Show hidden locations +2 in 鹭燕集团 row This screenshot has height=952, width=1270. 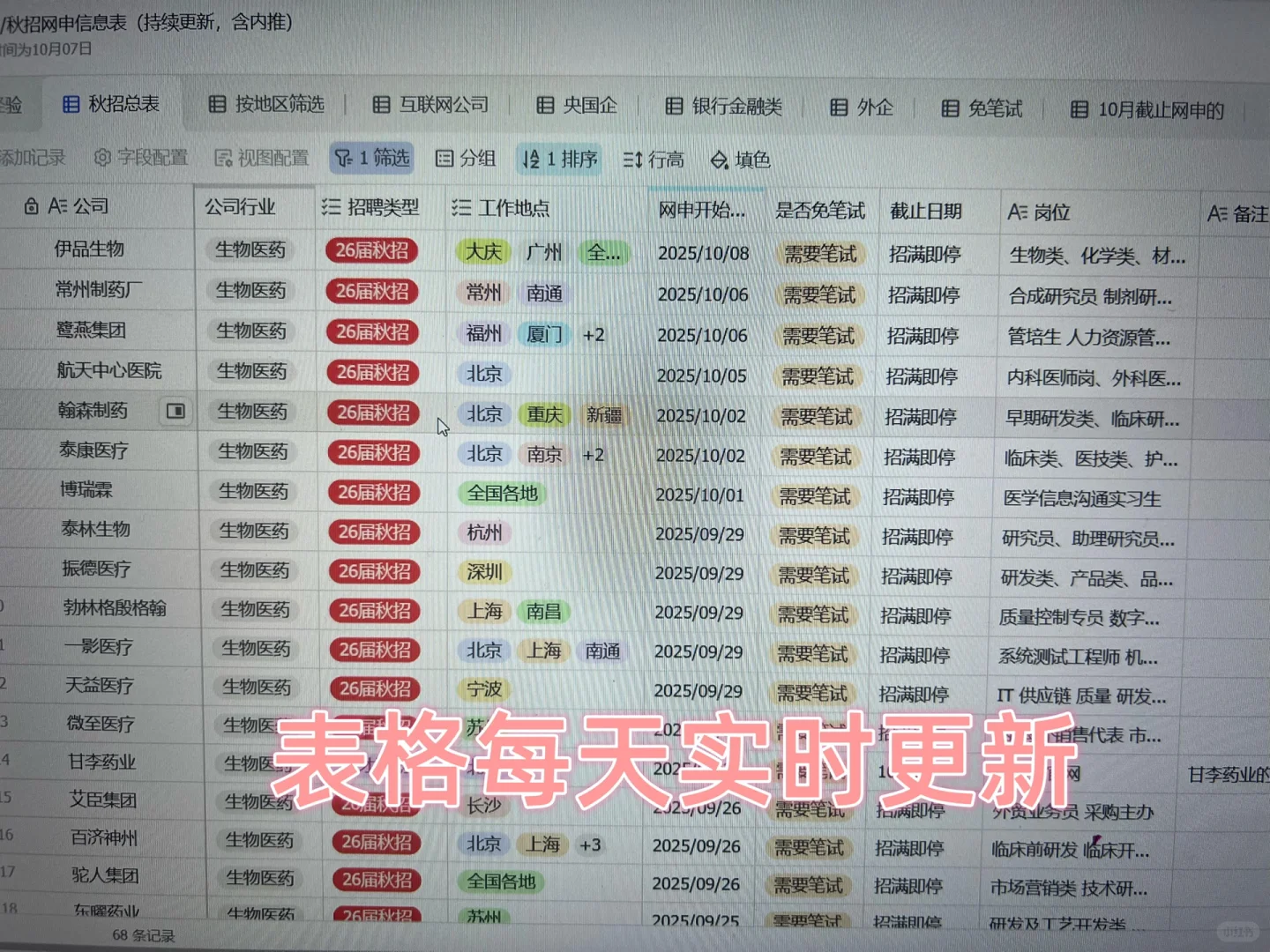click(594, 335)
